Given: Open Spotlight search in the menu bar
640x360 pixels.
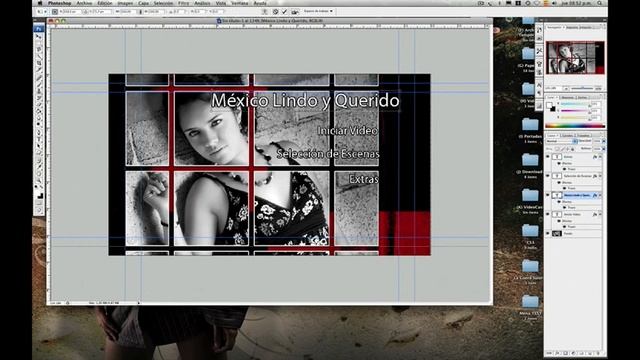Looking at the screenshot, I should (x=600, y=3).
